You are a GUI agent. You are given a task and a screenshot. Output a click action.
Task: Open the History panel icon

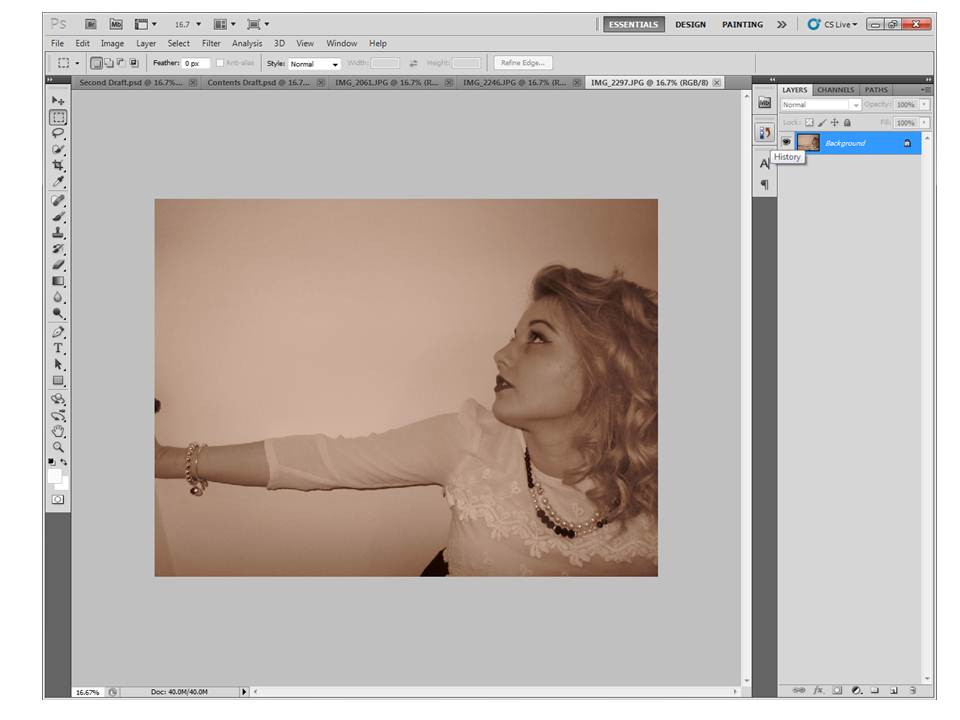click(x=764, y=132)
